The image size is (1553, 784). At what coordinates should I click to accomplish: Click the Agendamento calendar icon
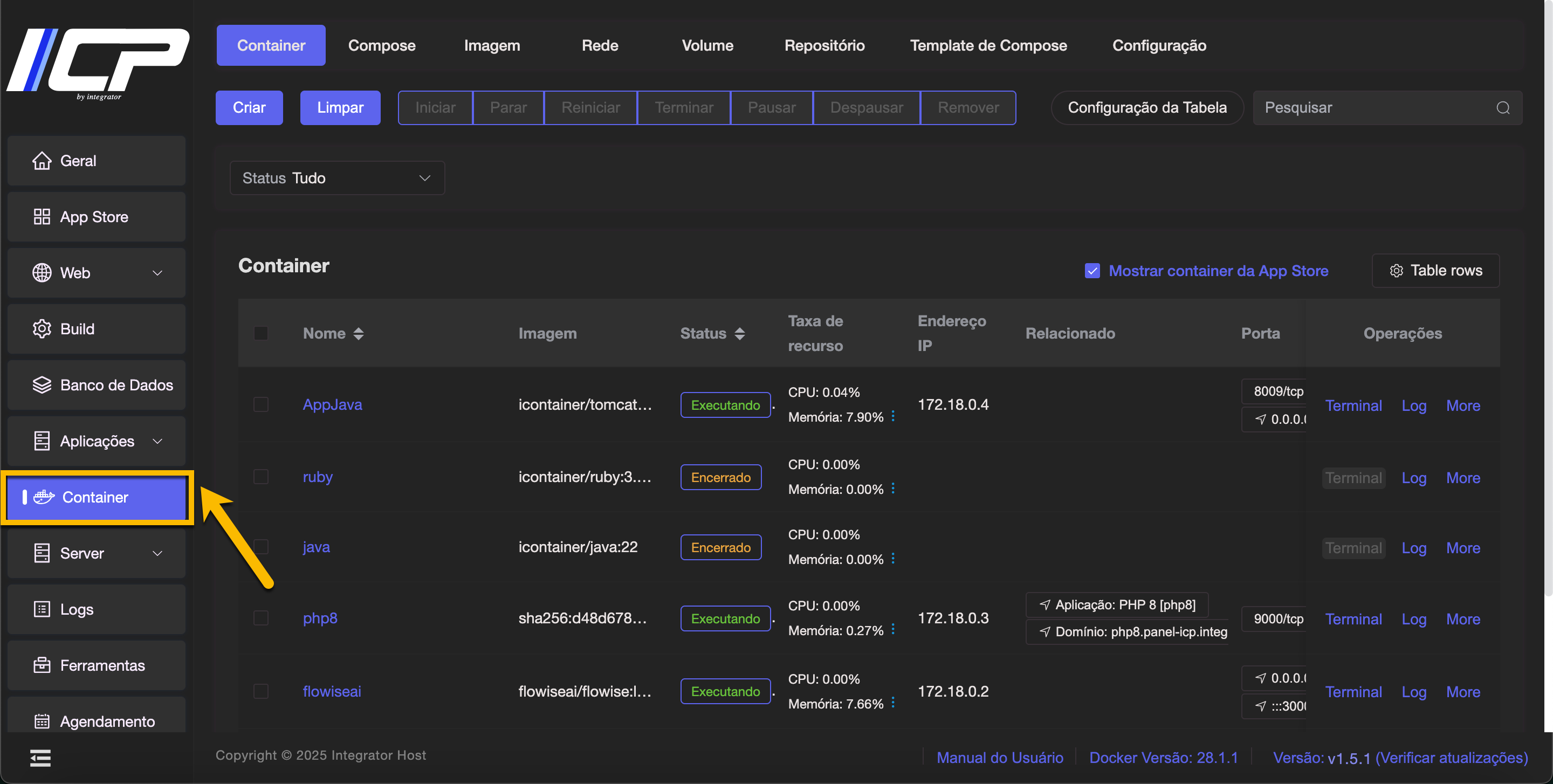click(42, 721)
